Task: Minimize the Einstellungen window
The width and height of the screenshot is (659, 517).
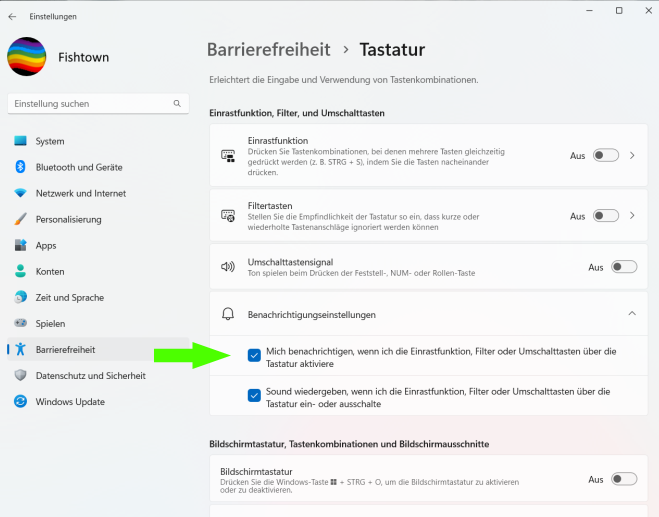Action: click(x=590, y=11)
